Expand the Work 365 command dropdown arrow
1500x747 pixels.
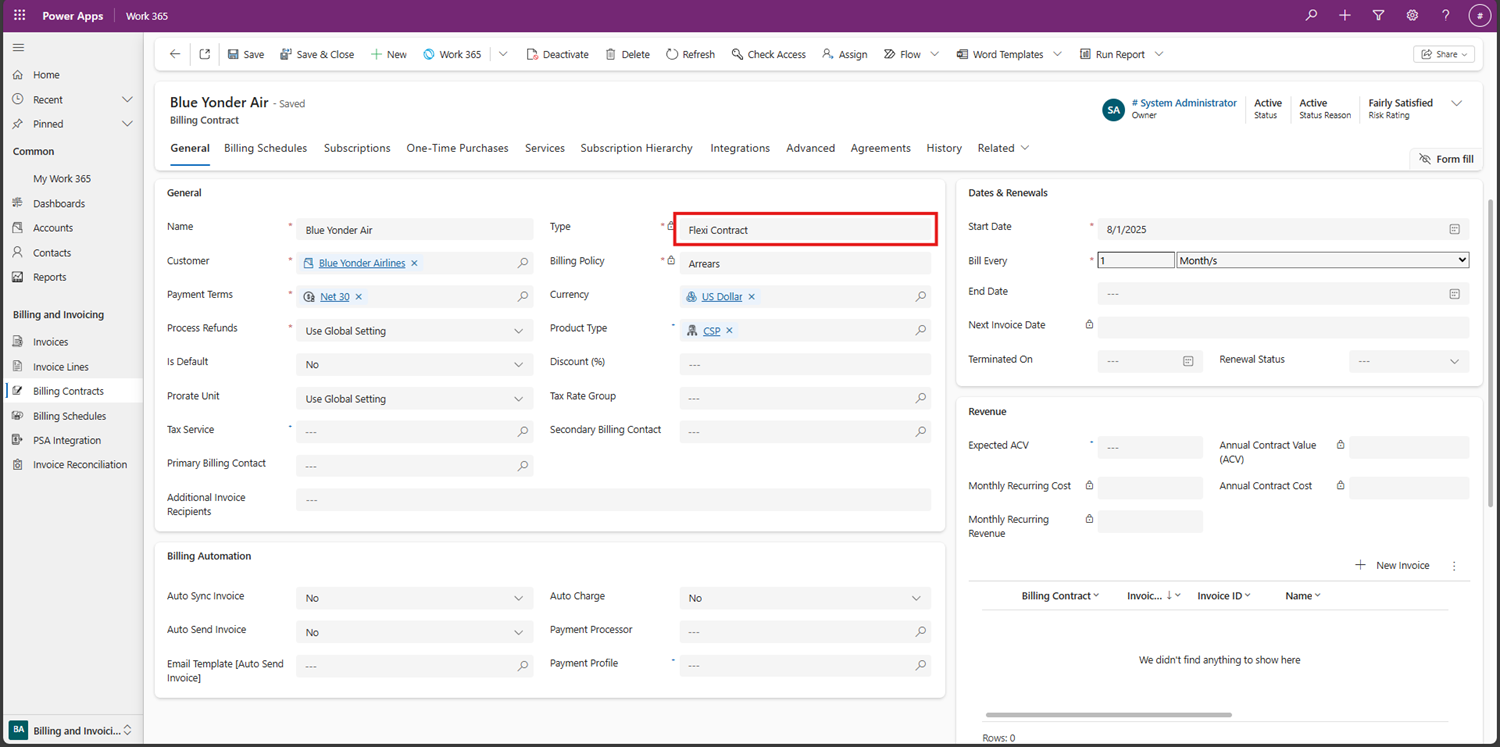coord(503,54)
